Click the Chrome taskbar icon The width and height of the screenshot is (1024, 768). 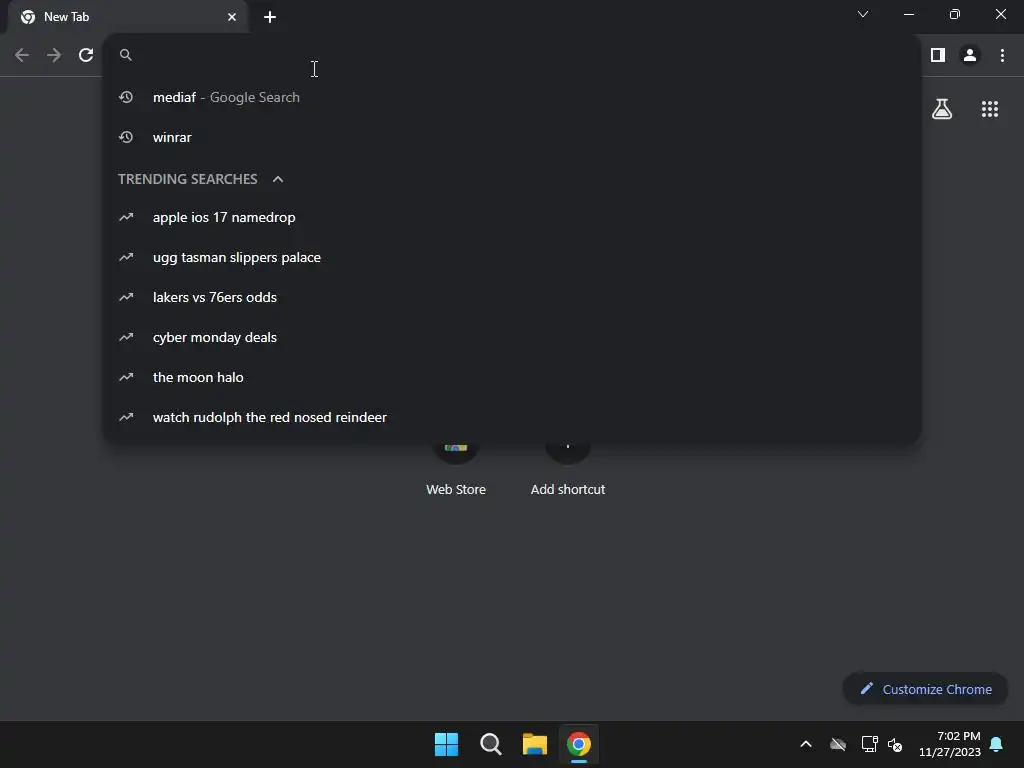(579, 744)
